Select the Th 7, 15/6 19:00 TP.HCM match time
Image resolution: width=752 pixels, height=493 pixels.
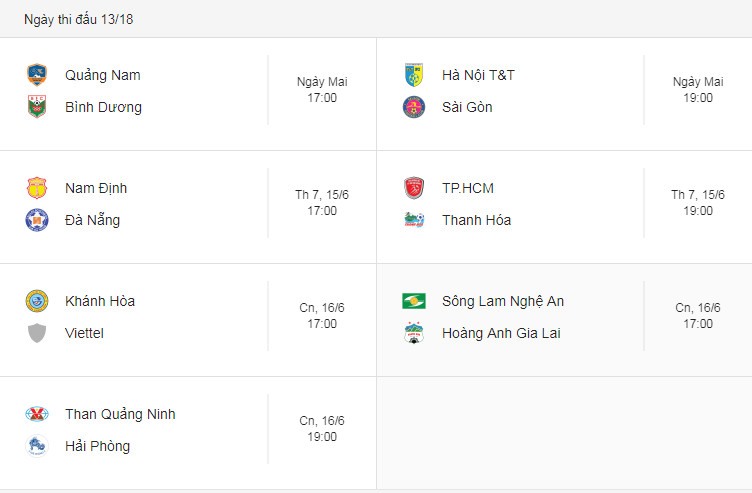tap(698, 202)
